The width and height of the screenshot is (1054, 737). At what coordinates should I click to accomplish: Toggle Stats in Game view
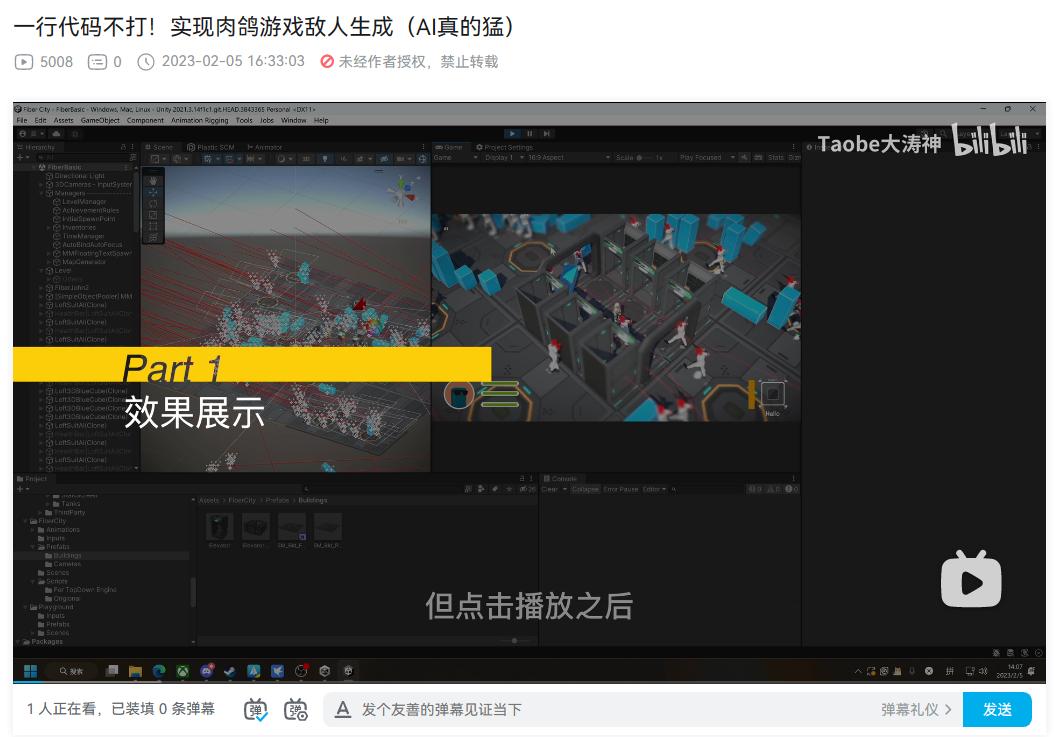pyautogui.click(x=776, y=157)
